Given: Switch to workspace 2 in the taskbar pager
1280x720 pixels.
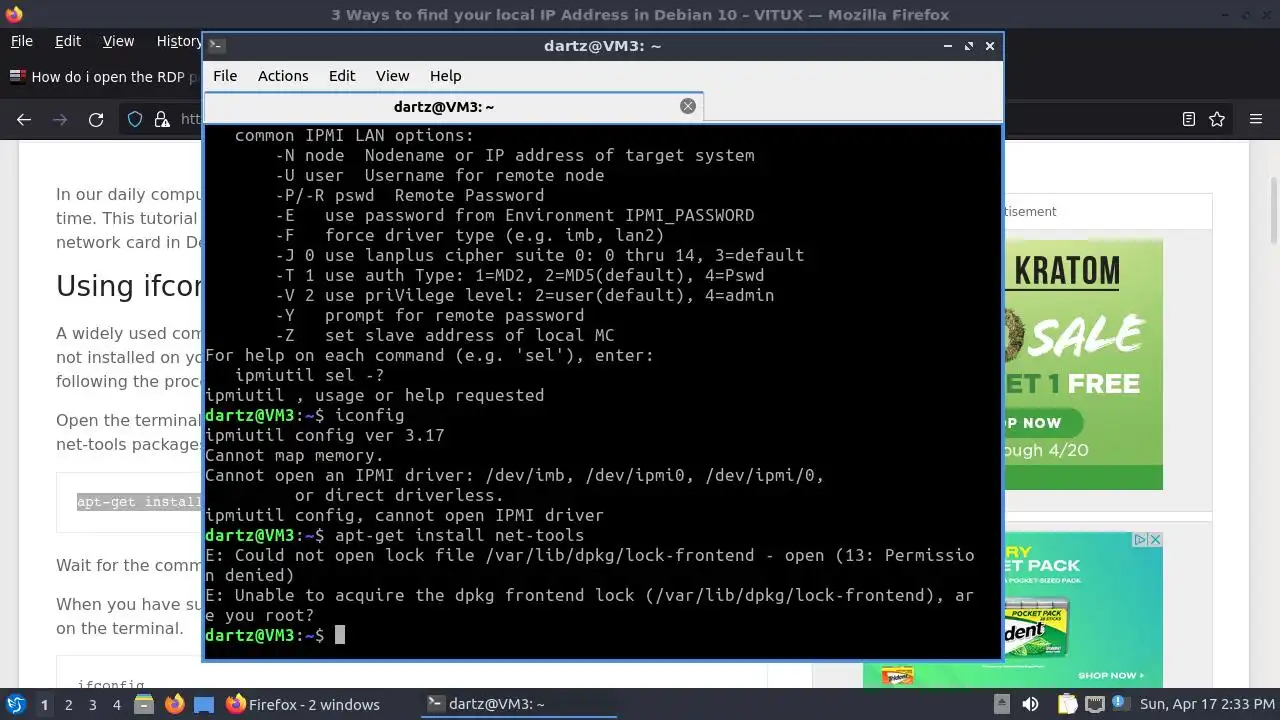Looking at the screenshot, I should point(68,704).
